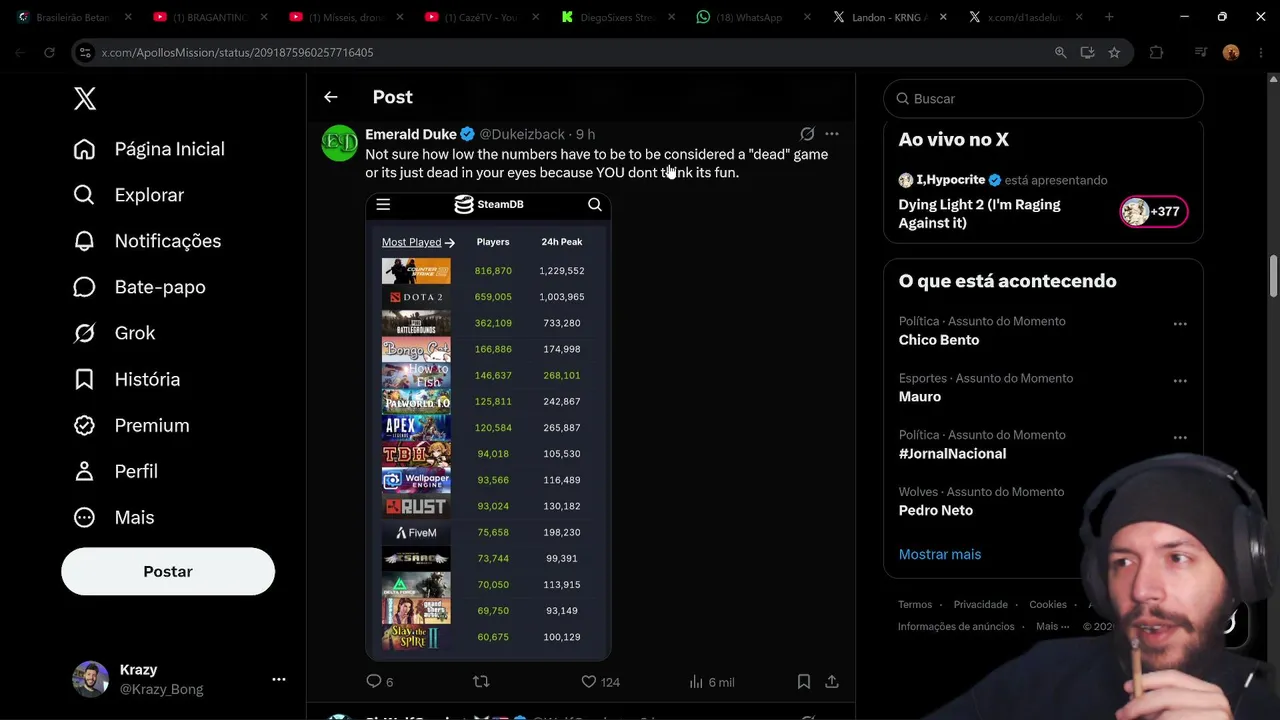
Task: Go to Página Inicial in the sidebar
Action: [149, 149]
